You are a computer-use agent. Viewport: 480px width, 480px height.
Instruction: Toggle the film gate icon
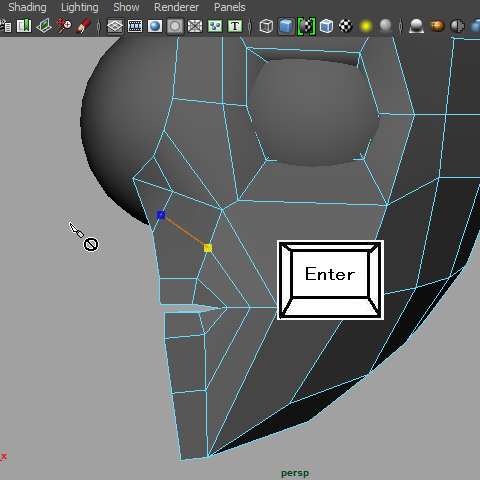pos(135,26)
